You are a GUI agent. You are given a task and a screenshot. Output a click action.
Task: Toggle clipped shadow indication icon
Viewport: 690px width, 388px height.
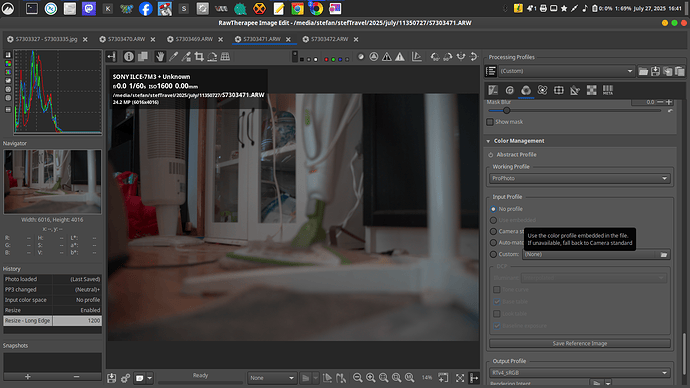(386, 57)
